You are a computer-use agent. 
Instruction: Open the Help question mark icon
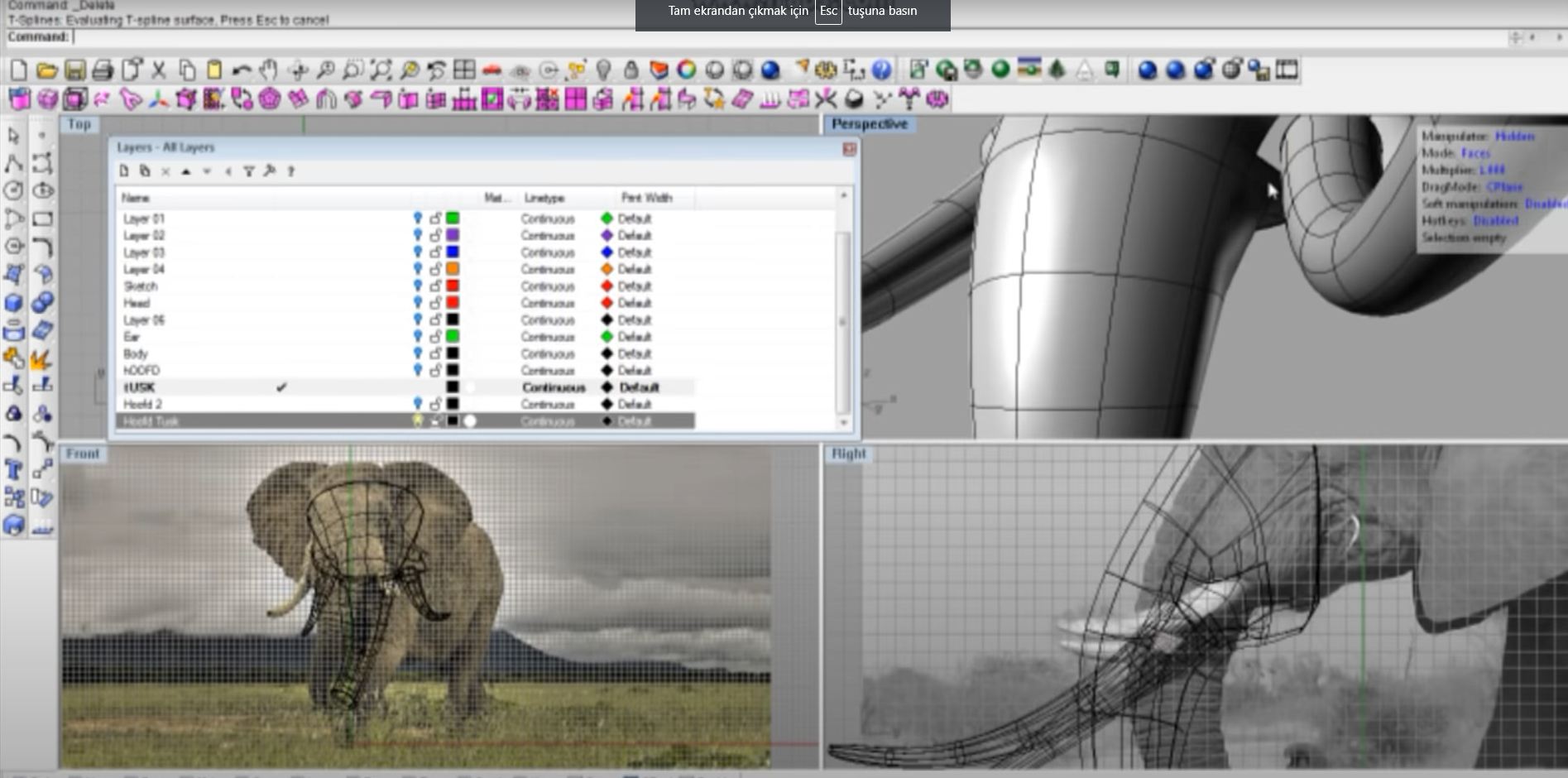[x=882, y=70]
